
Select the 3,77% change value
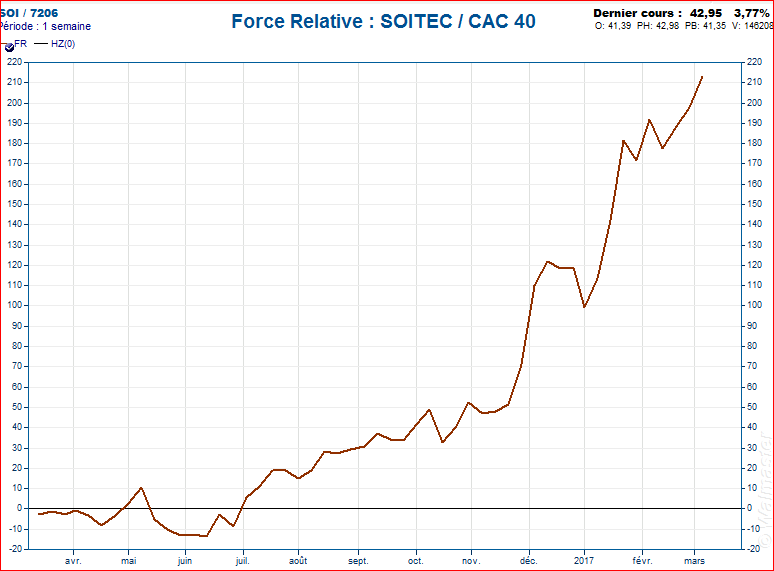752,13
